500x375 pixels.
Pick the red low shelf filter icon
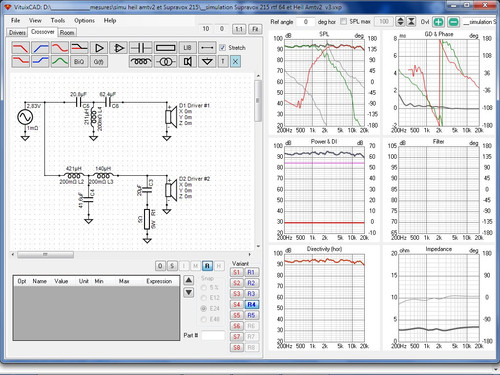[20, 61]
